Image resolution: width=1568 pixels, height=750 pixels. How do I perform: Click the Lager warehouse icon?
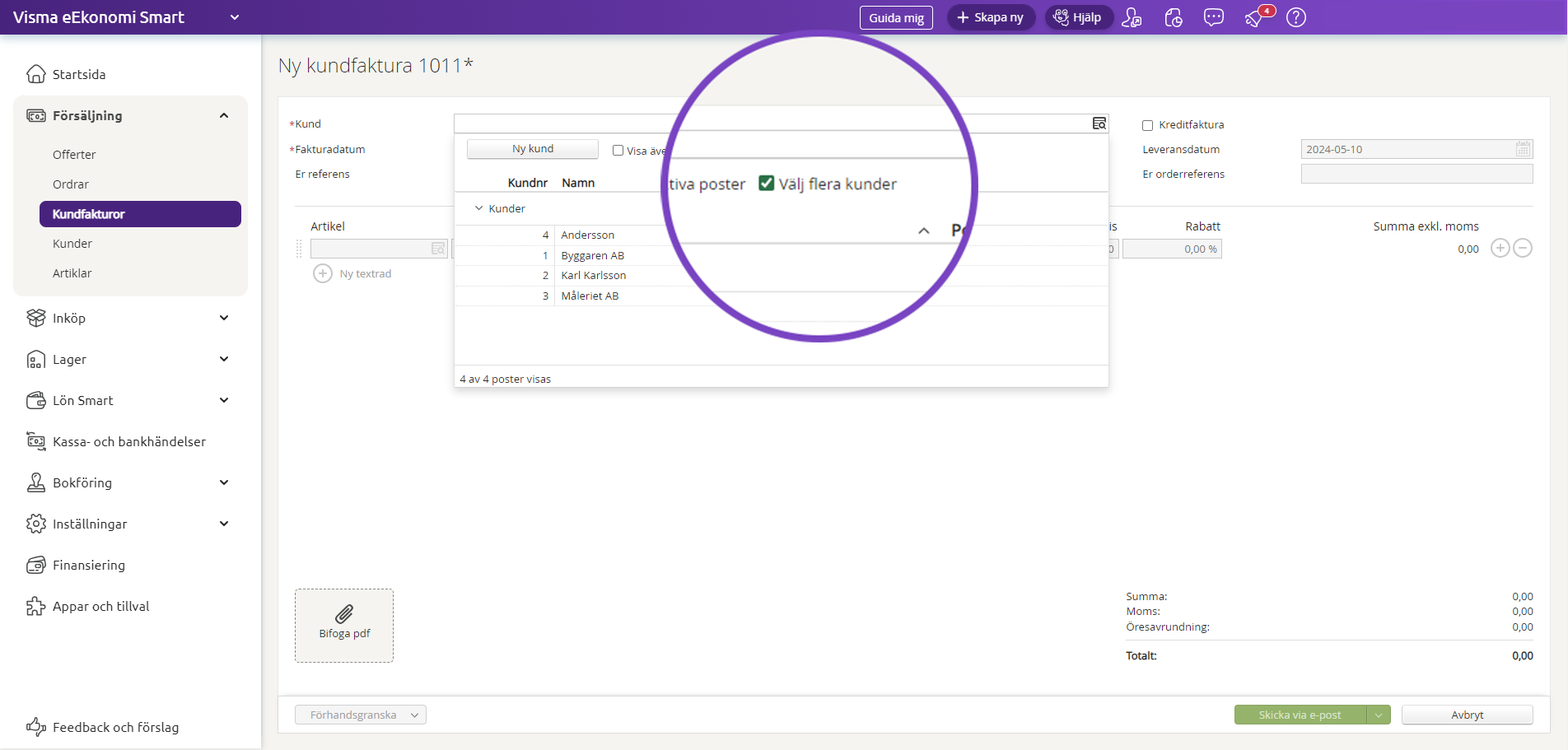click(x=36, y=360)
